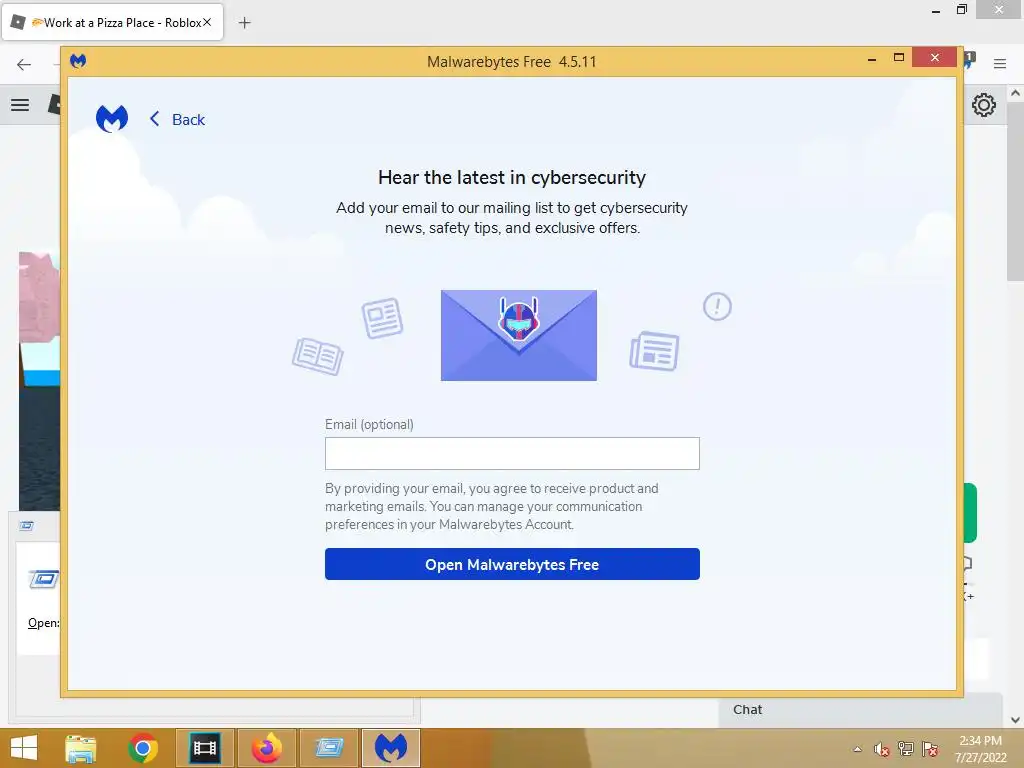
Task: Switch to Malwarebytes on the taskbar
Action: (x=391, y=748)
